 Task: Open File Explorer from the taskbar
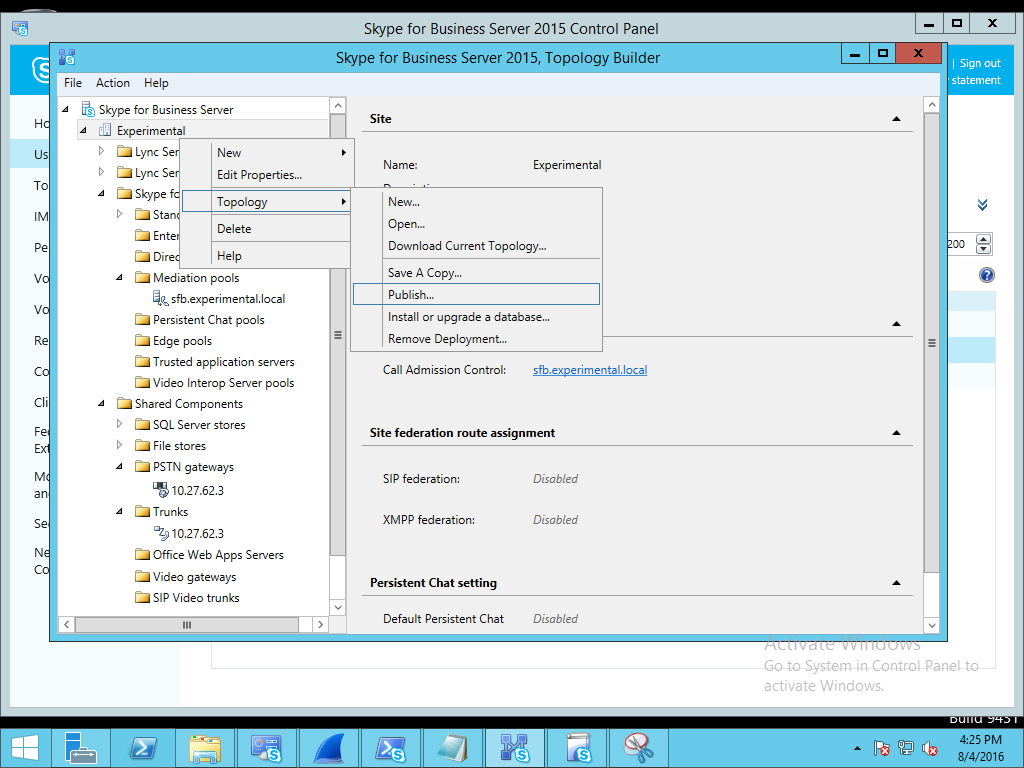click(x=205, y=748)
